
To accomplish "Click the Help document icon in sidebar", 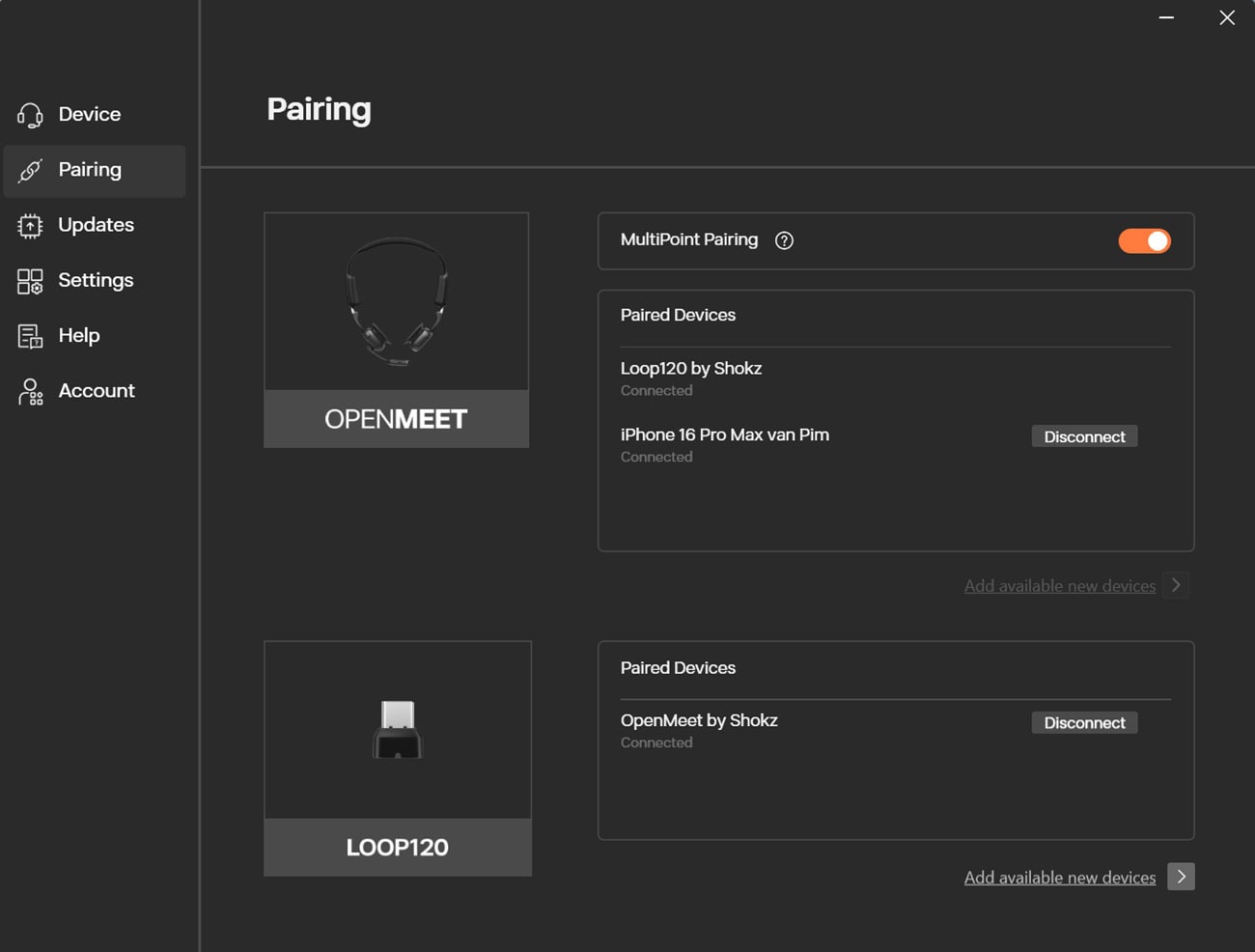I will click(x=30, y=336).
